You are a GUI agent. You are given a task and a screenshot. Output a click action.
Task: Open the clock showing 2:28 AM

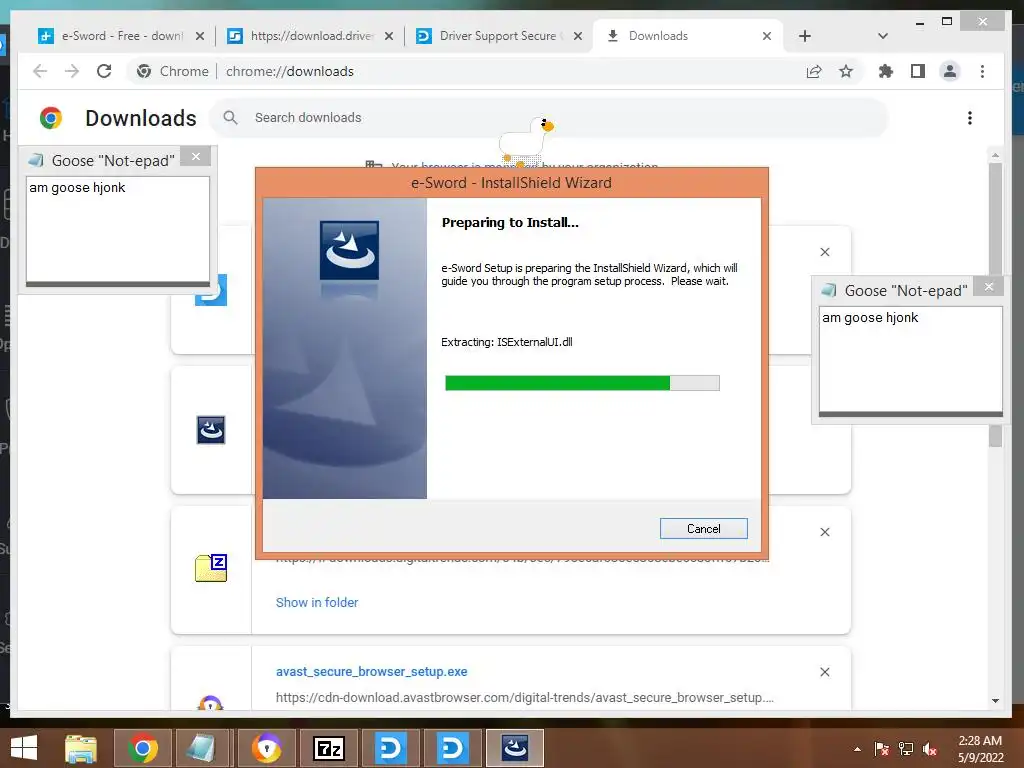(x=980, y=749)
